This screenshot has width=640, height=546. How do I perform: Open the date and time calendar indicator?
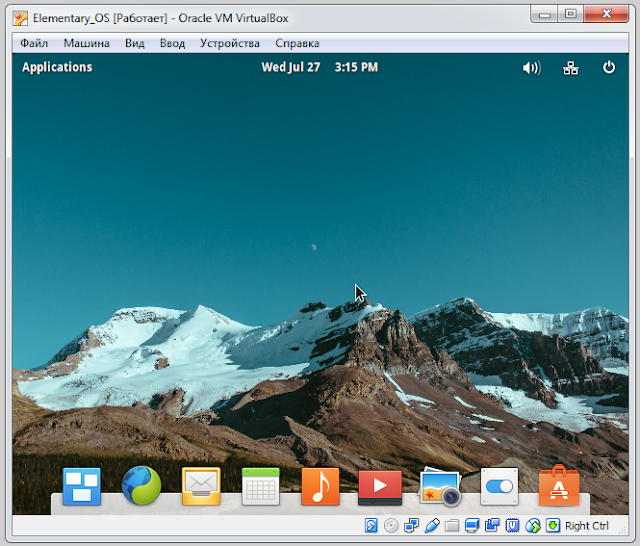[x=320, y=67]
